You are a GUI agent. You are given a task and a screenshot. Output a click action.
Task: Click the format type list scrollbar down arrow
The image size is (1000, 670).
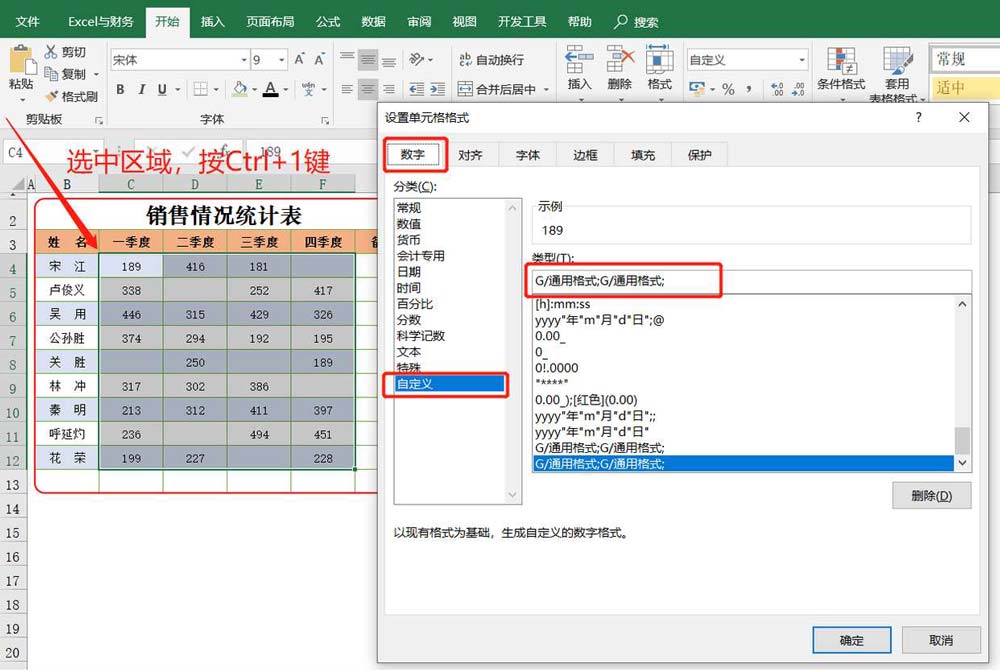[x=962, y=463]
